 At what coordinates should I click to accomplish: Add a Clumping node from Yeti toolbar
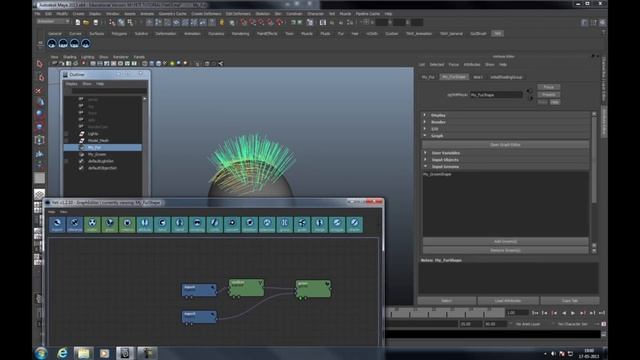[x=197, y=224]
